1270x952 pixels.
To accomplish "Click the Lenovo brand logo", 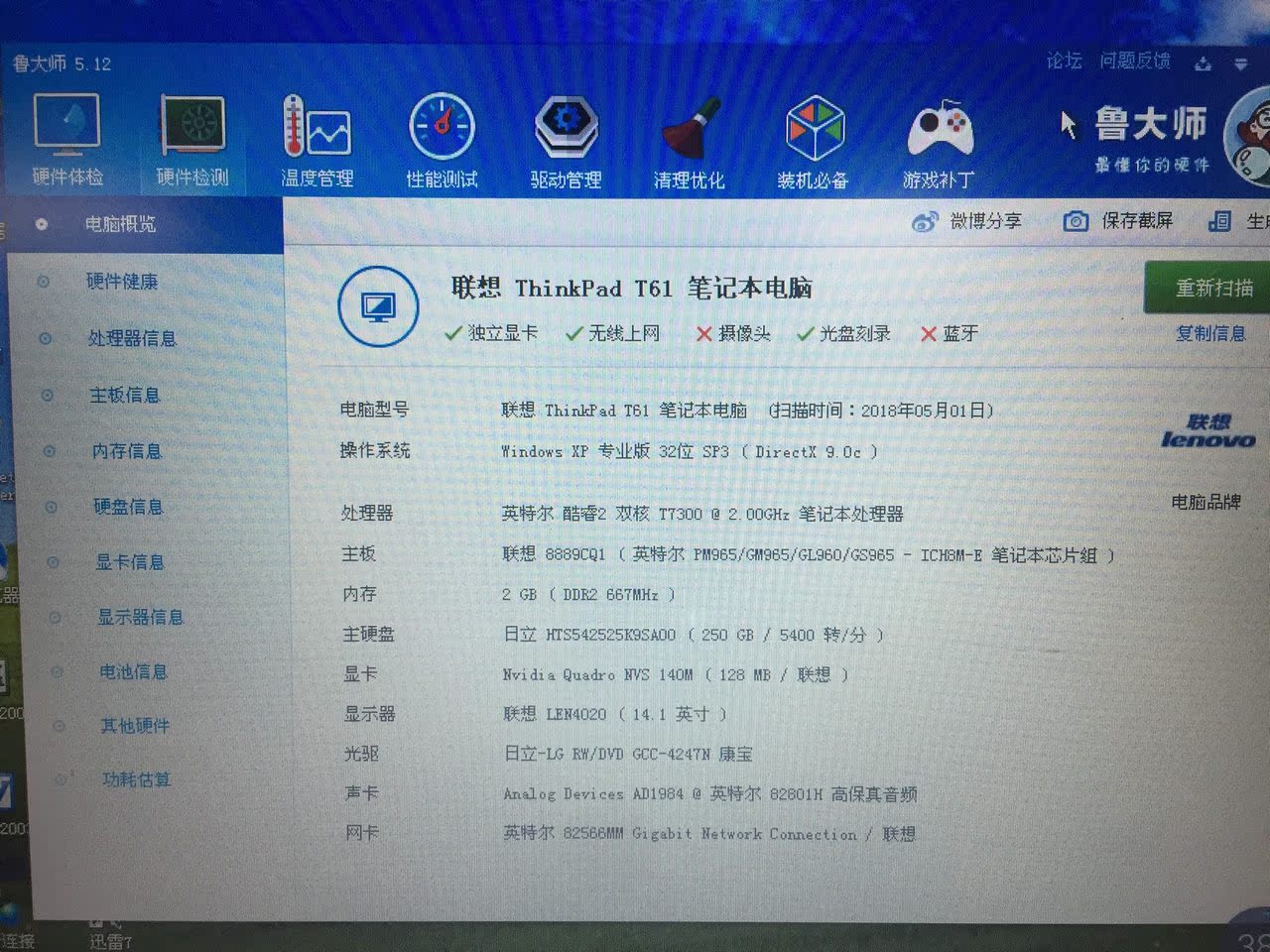I will [x=1207, y=432].
